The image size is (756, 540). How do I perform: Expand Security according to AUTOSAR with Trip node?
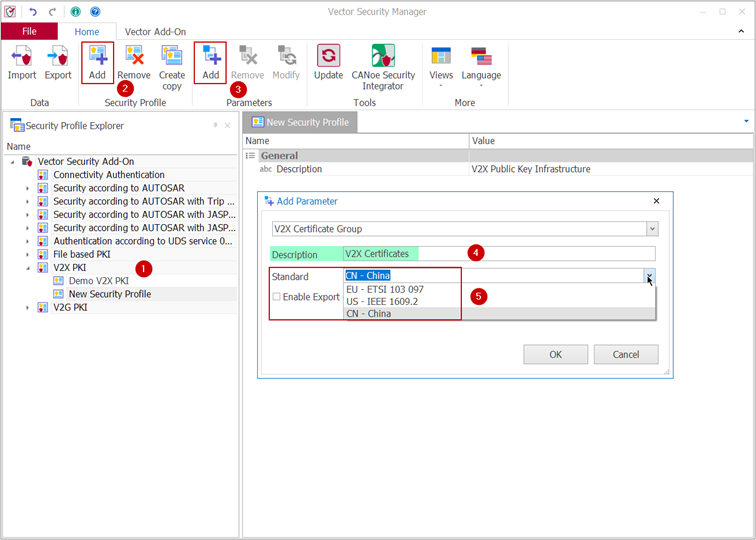27,201
